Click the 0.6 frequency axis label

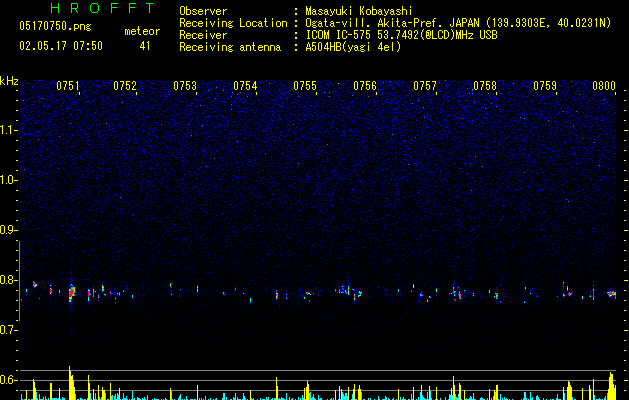9,380
